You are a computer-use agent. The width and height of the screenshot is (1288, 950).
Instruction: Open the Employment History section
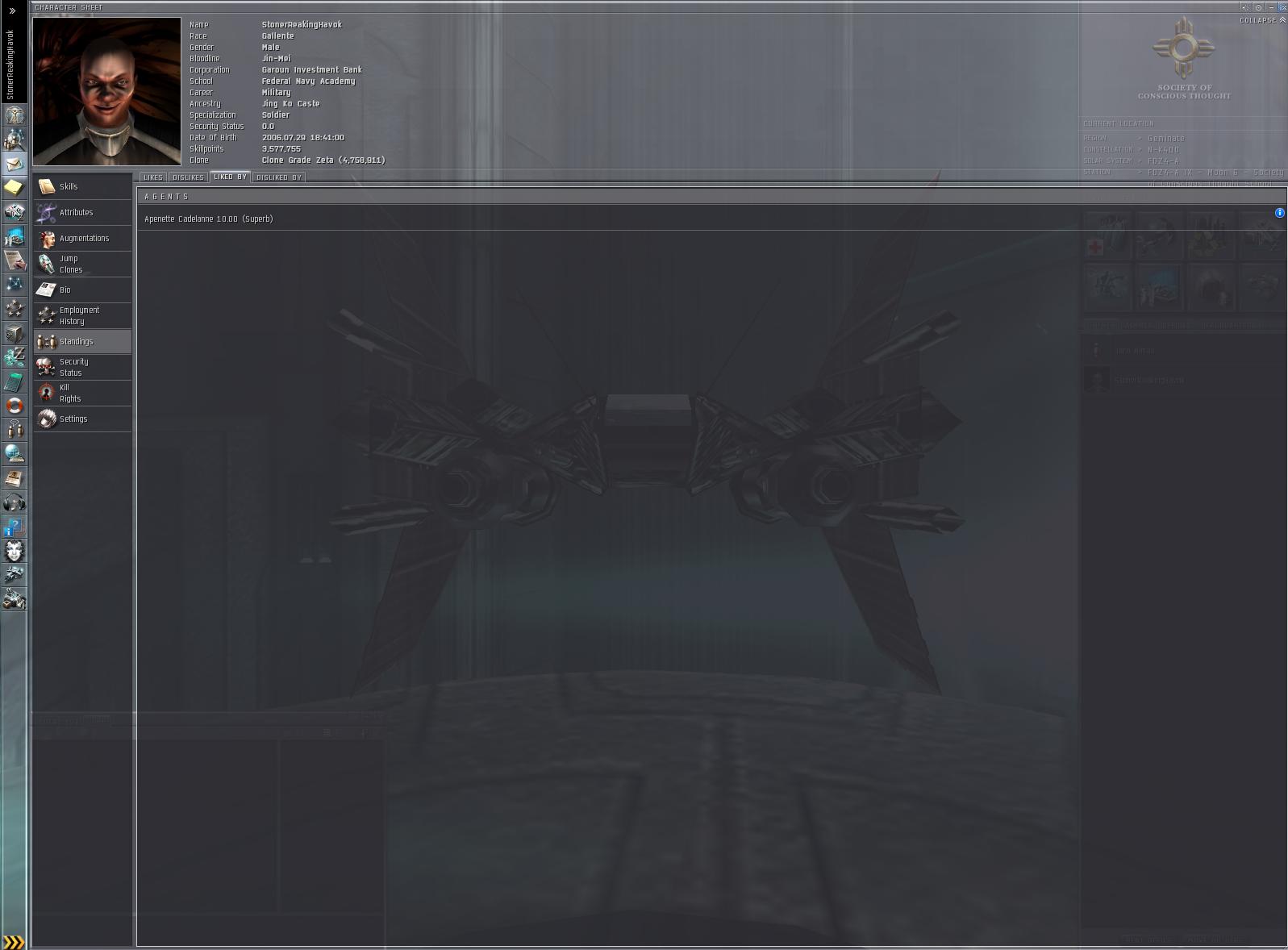click(x=82, y=315)
